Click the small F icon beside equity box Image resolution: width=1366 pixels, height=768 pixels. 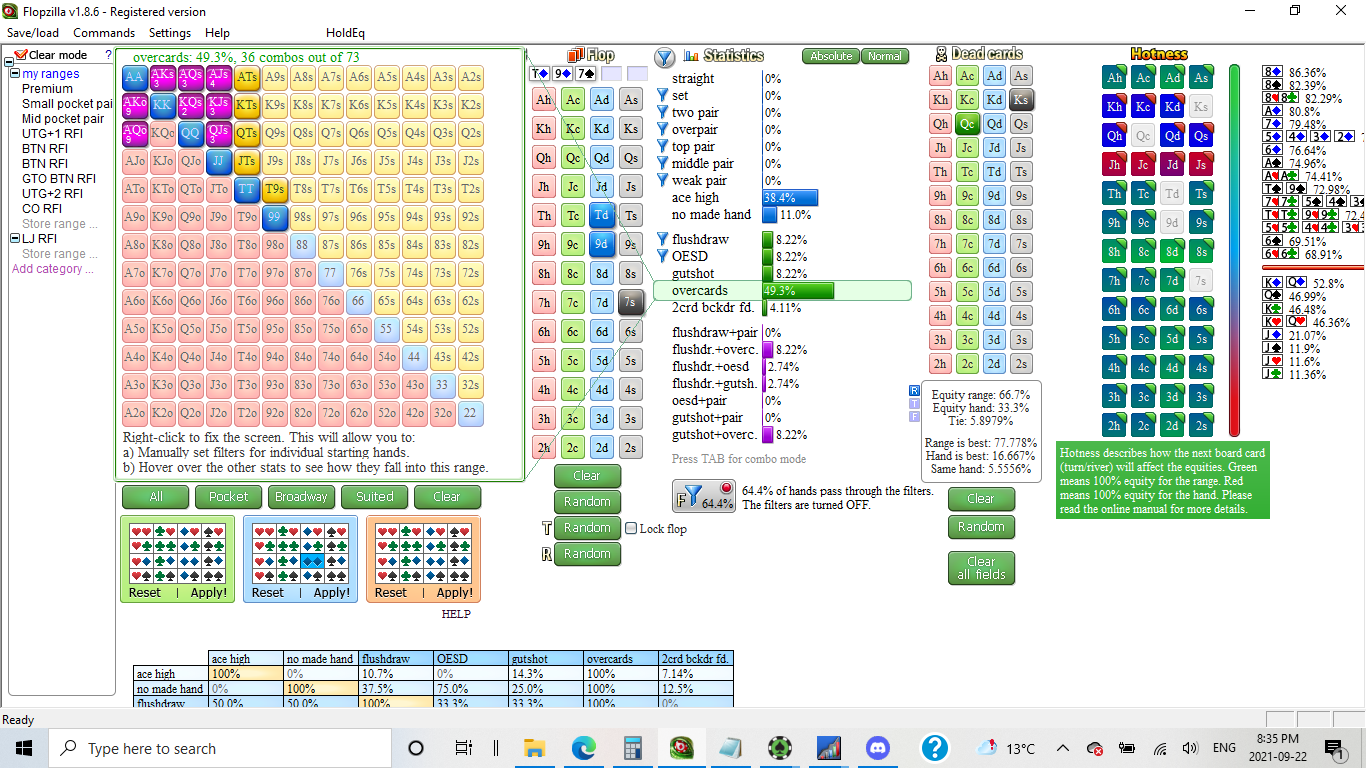pyautogui.click(x=914, y=416)
